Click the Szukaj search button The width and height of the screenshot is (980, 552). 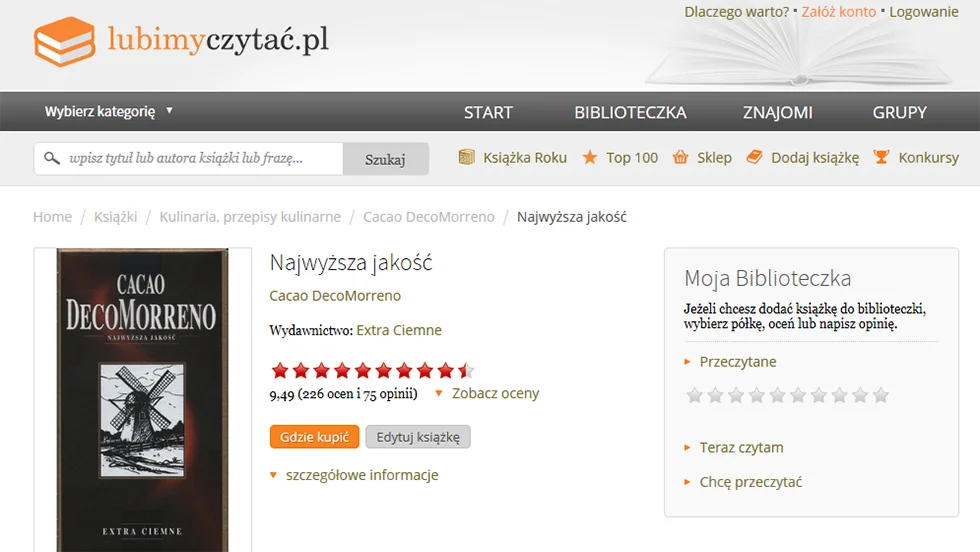(x=386, y=159)
